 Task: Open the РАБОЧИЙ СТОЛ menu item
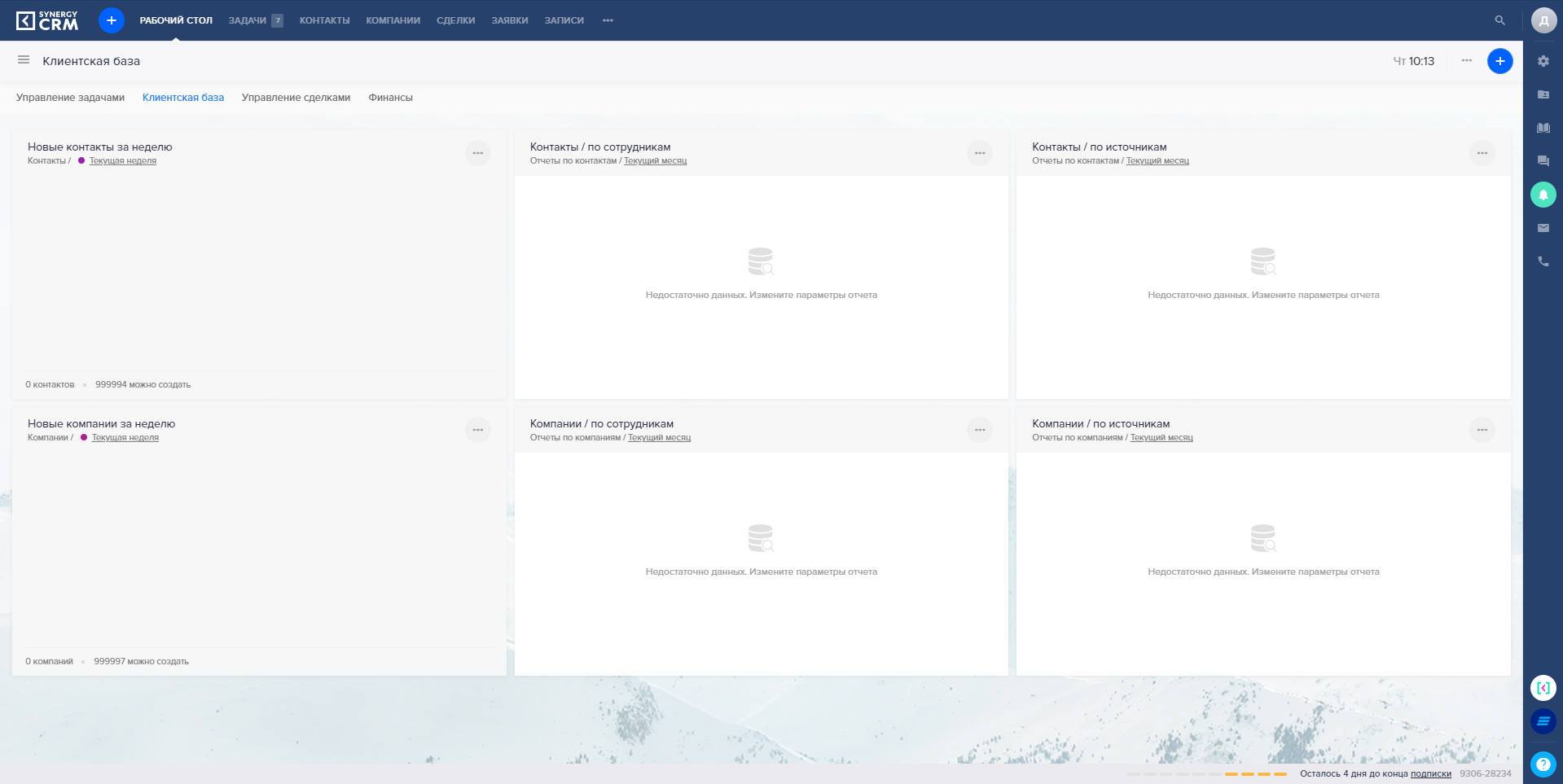click(176, 20)
